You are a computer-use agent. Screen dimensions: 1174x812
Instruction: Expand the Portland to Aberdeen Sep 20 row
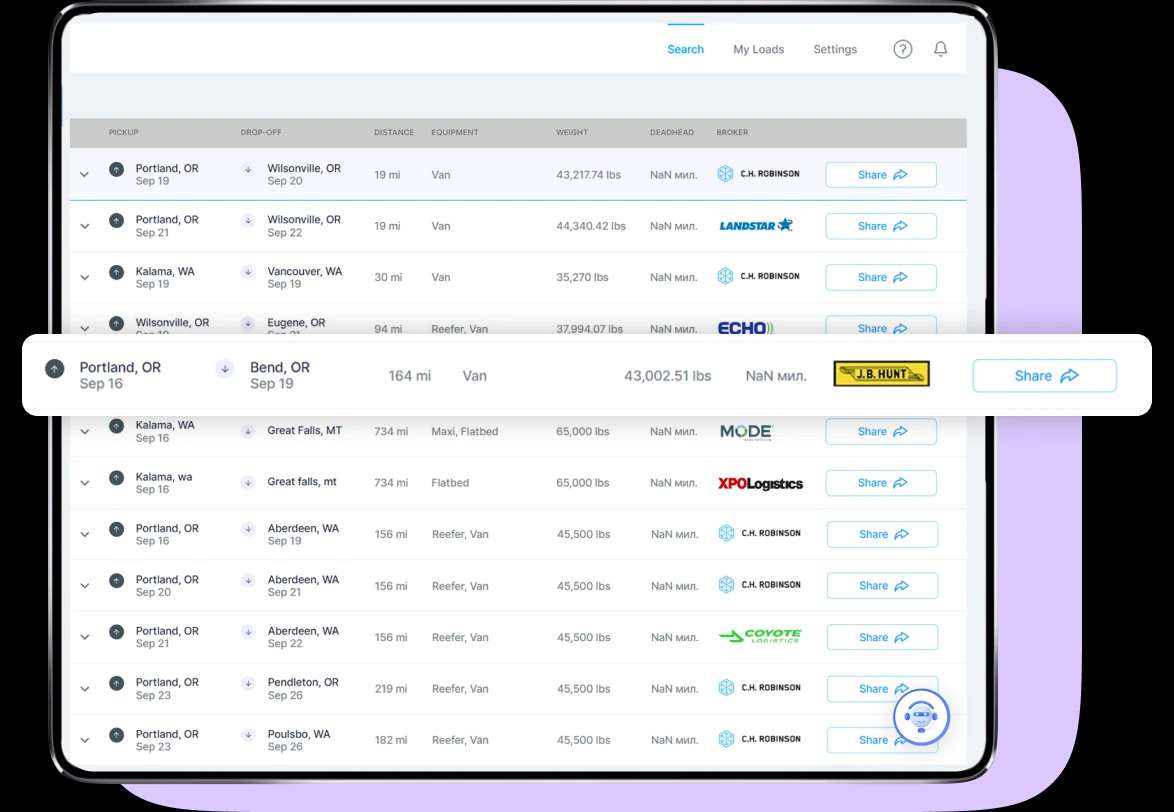tap(85, 586)
